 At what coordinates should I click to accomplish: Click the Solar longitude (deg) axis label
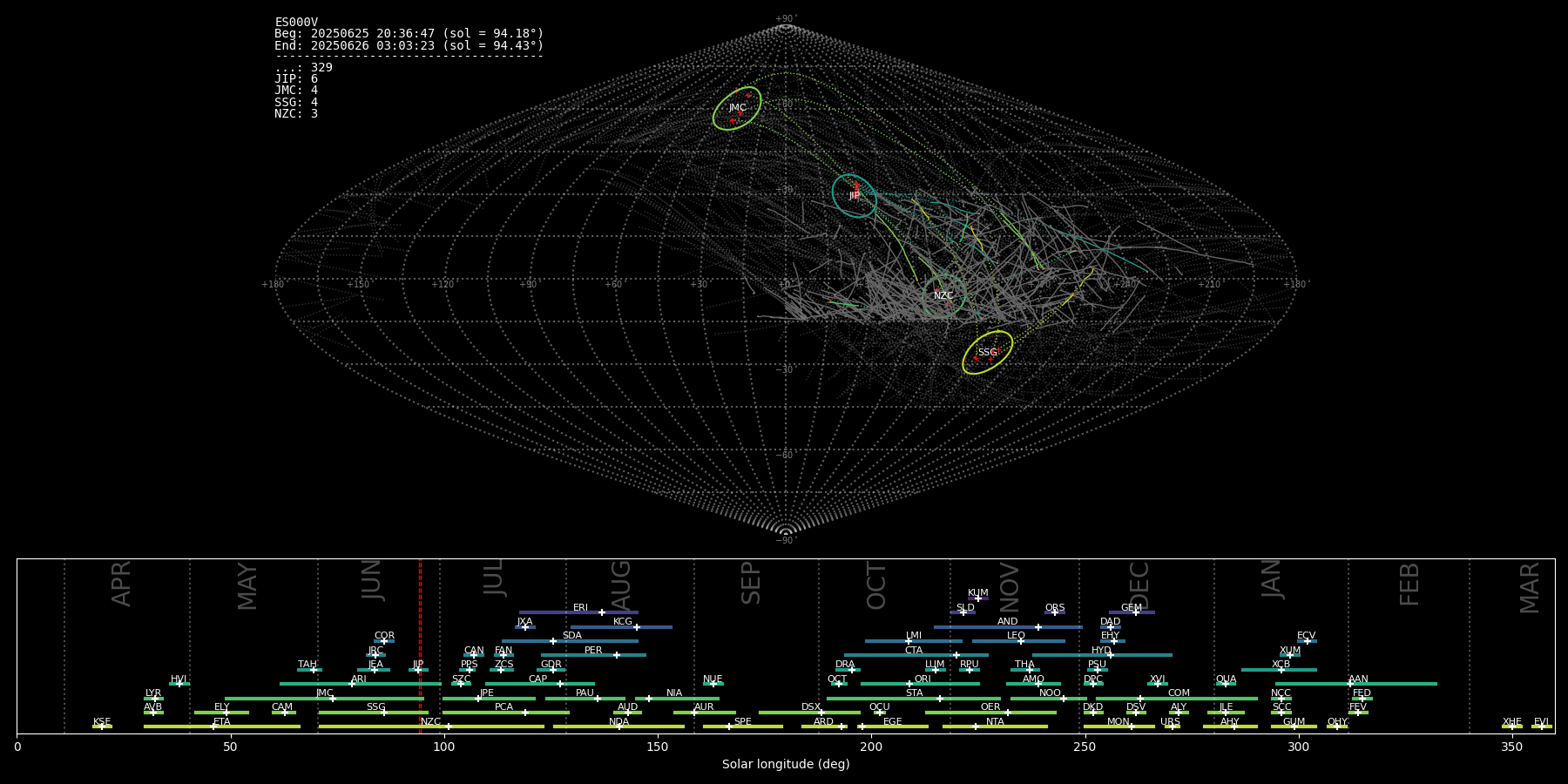pos(786,765)
